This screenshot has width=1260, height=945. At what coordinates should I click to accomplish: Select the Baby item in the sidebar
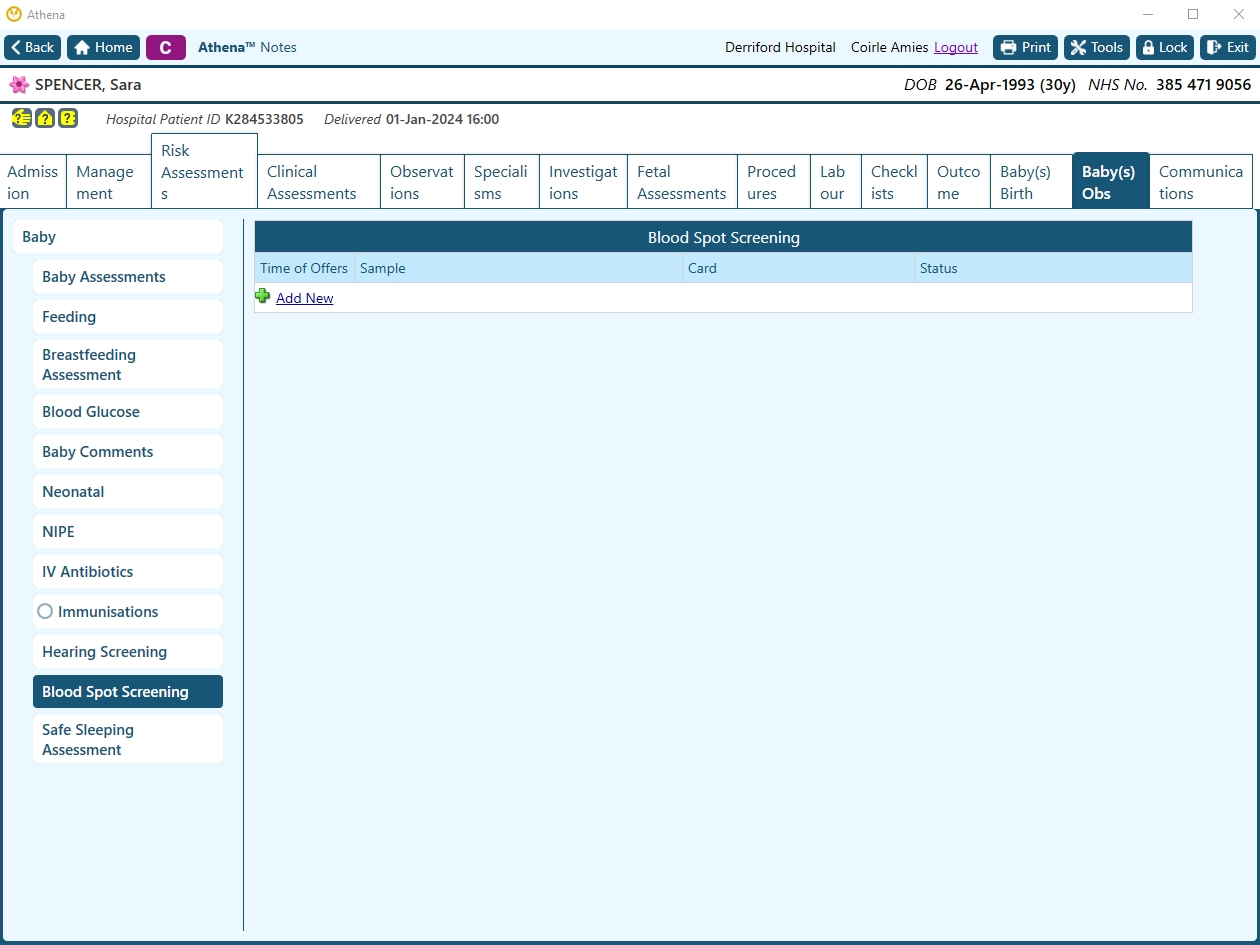118,237
